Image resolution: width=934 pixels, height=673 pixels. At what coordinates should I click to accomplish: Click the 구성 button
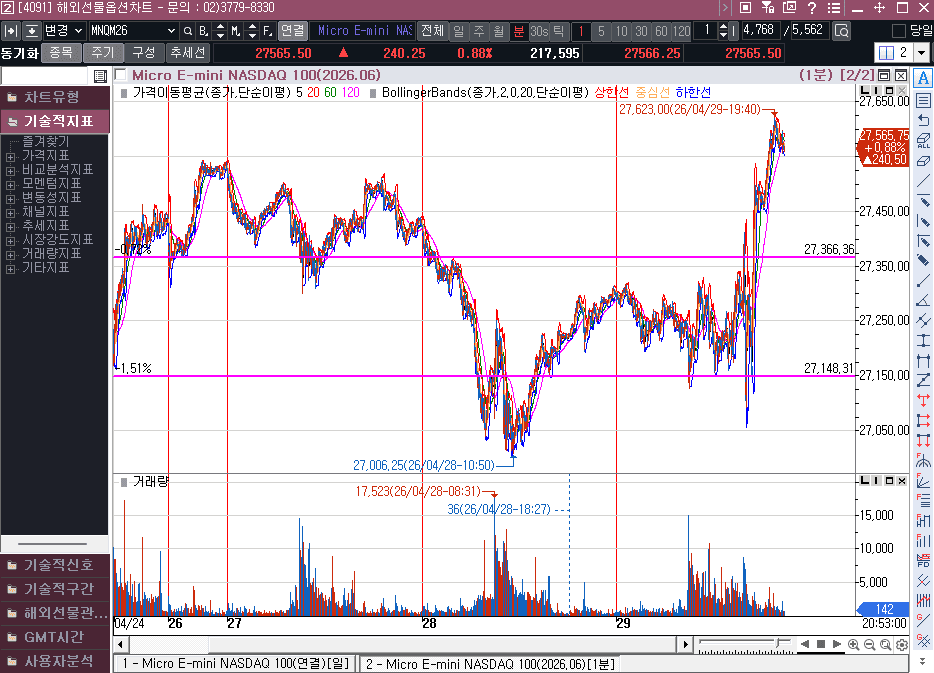point(144,53)
